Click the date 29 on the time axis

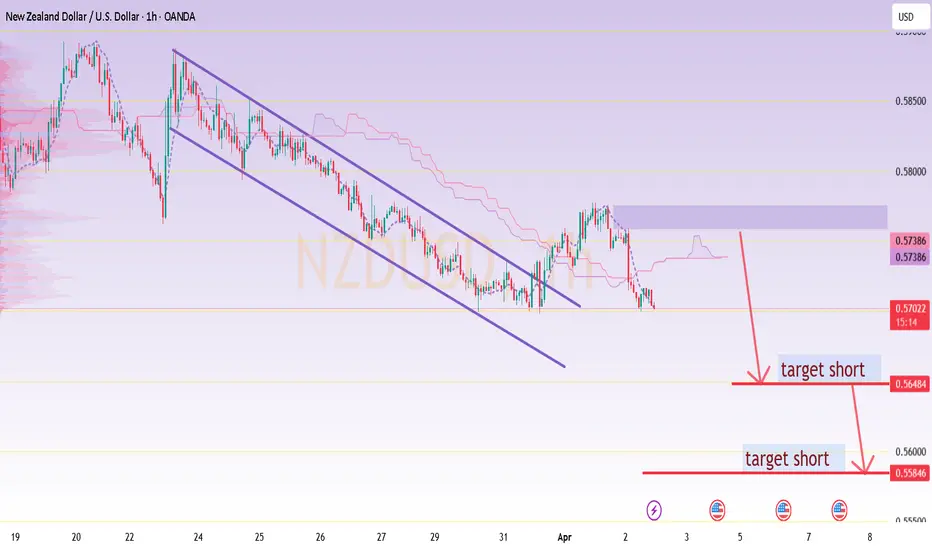point(434,537)
